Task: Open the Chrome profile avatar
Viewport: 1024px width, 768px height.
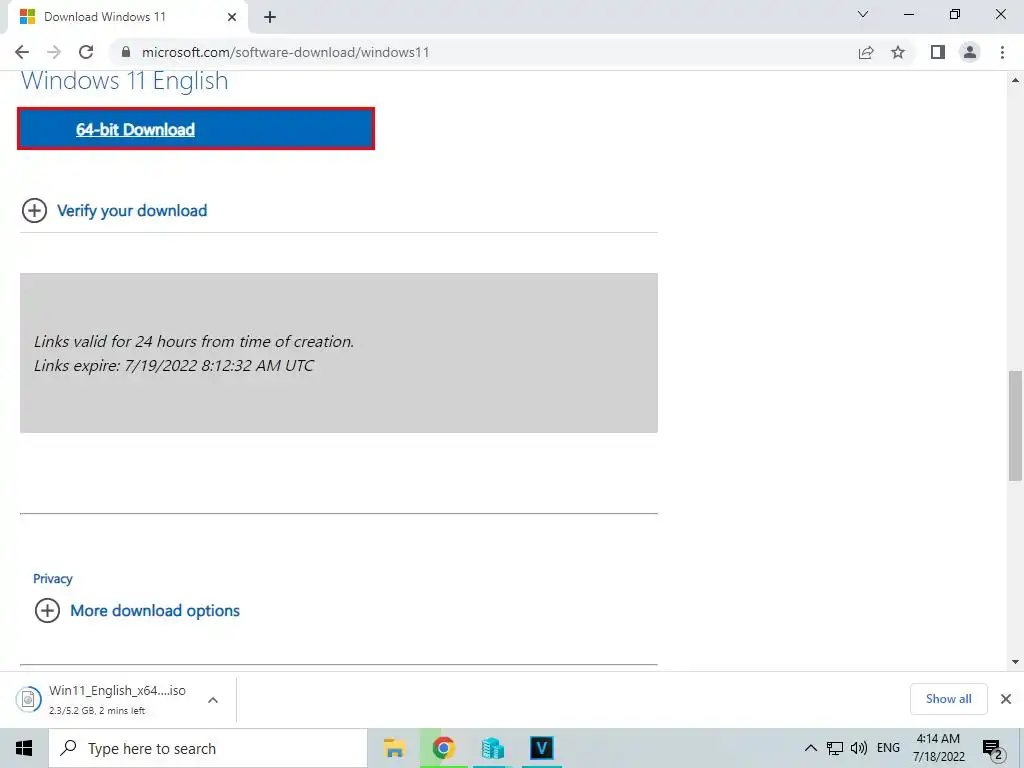Action: pos(970,52)
